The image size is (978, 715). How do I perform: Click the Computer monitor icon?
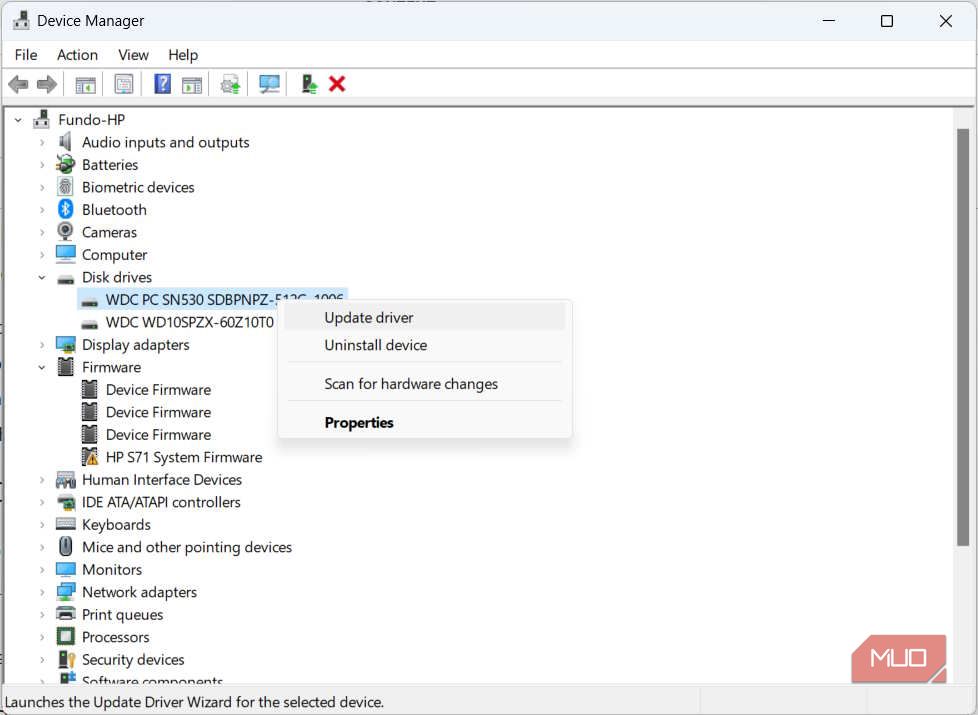coord(65,254)
